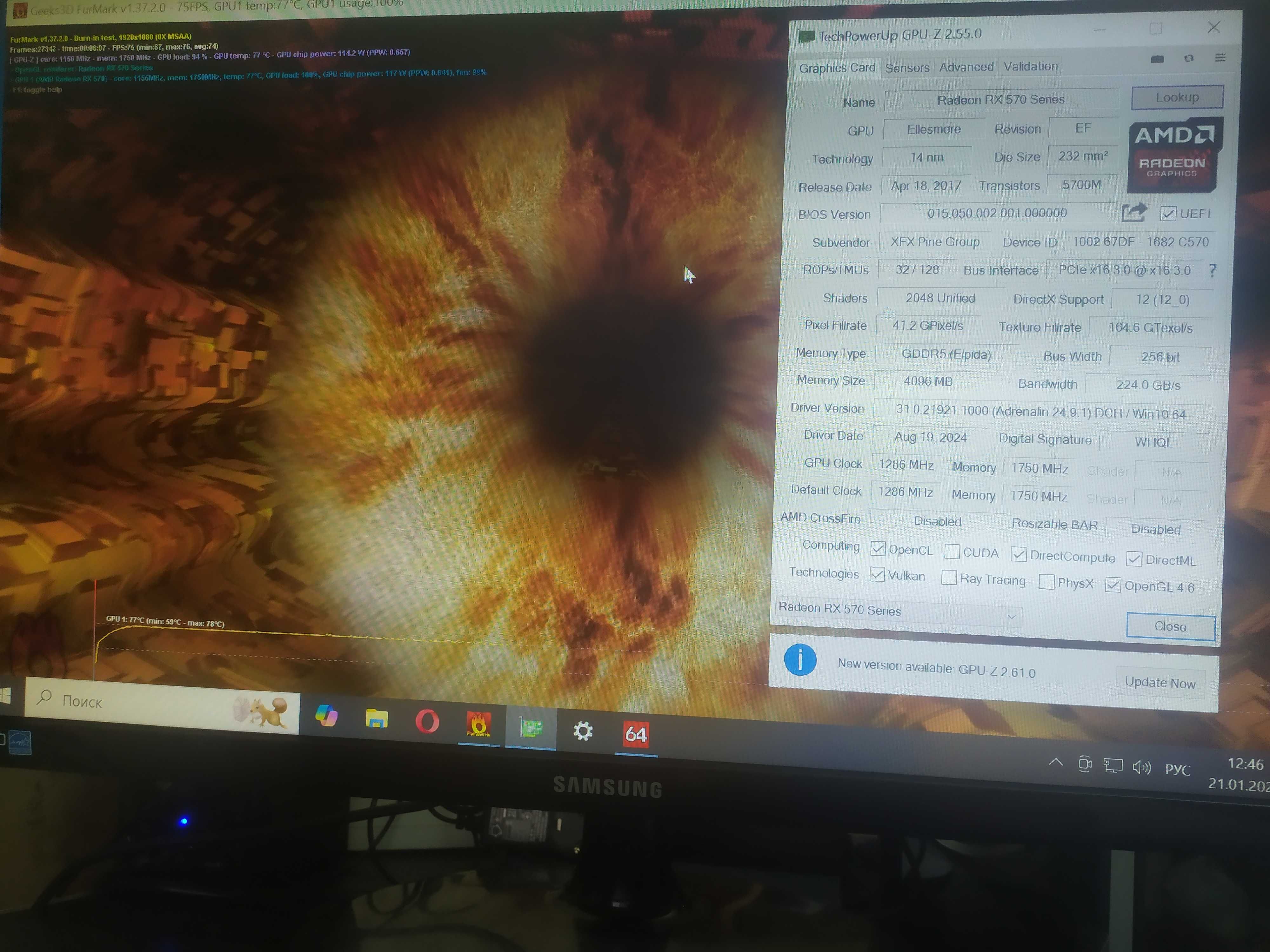Click the Resizable BAR Disabled value
Screen dimensions: 1270x952
click(1155, 529)
